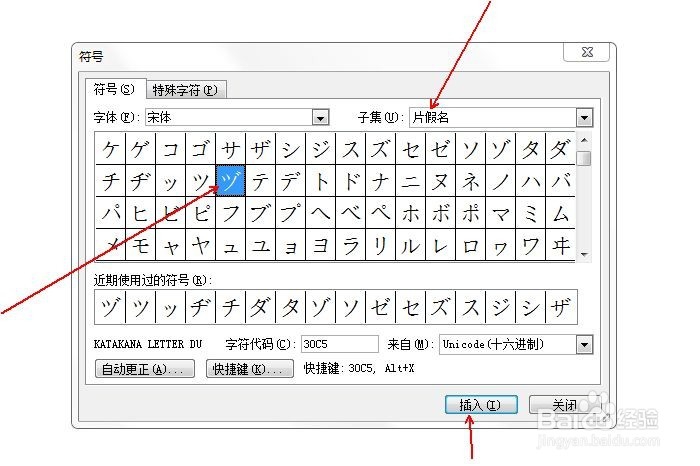Click the symbol grid scrollbar down arrow
700x466 pixels.
pos(584,255)
